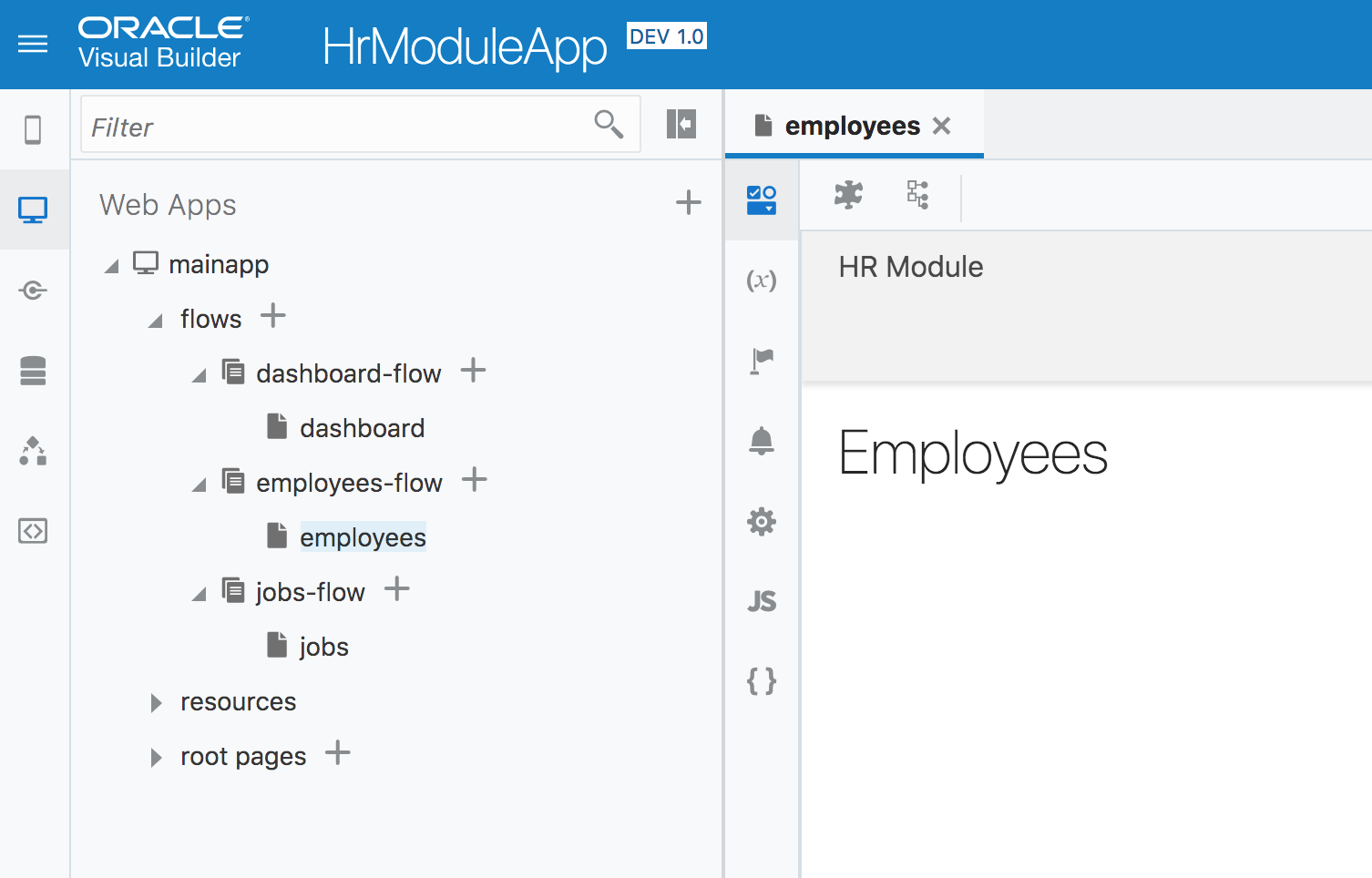Add a new page to jobs-flow
1372x878 pixels.
point(397,589)
